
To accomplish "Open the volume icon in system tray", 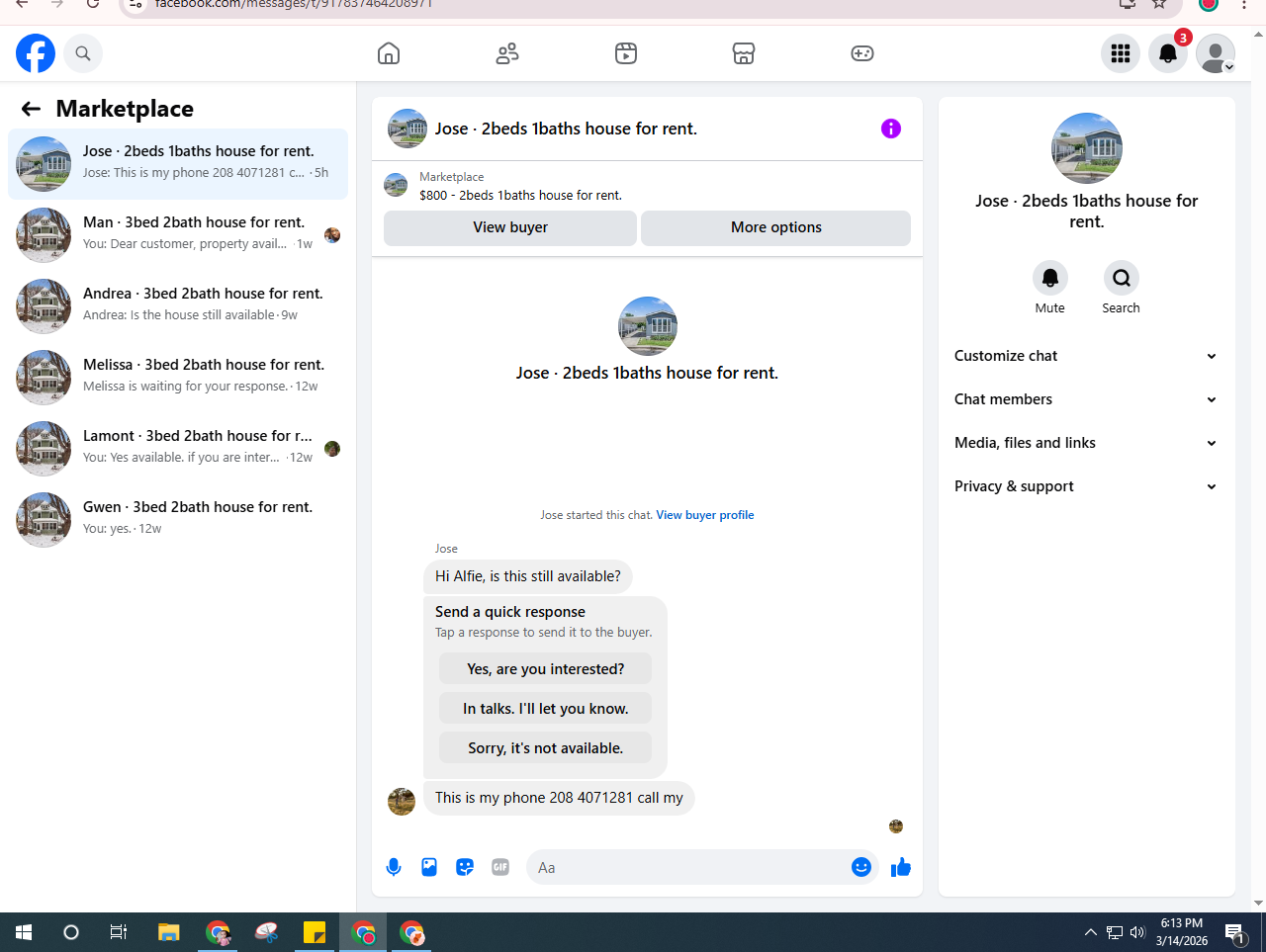I will point(1137,932).
